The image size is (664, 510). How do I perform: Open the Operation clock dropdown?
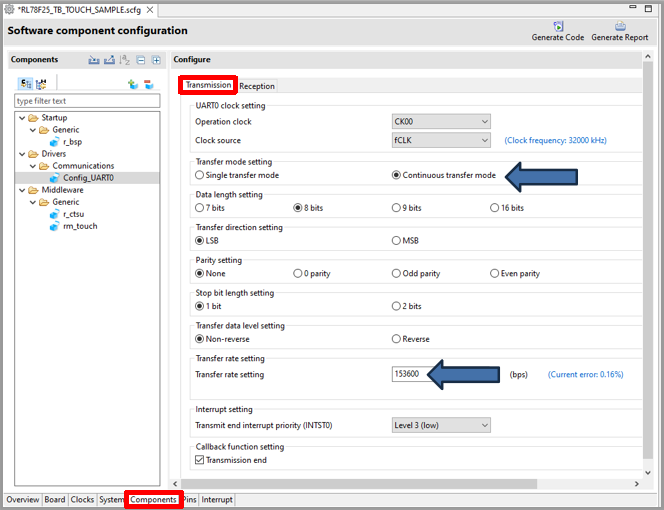(x=441, y=122)
